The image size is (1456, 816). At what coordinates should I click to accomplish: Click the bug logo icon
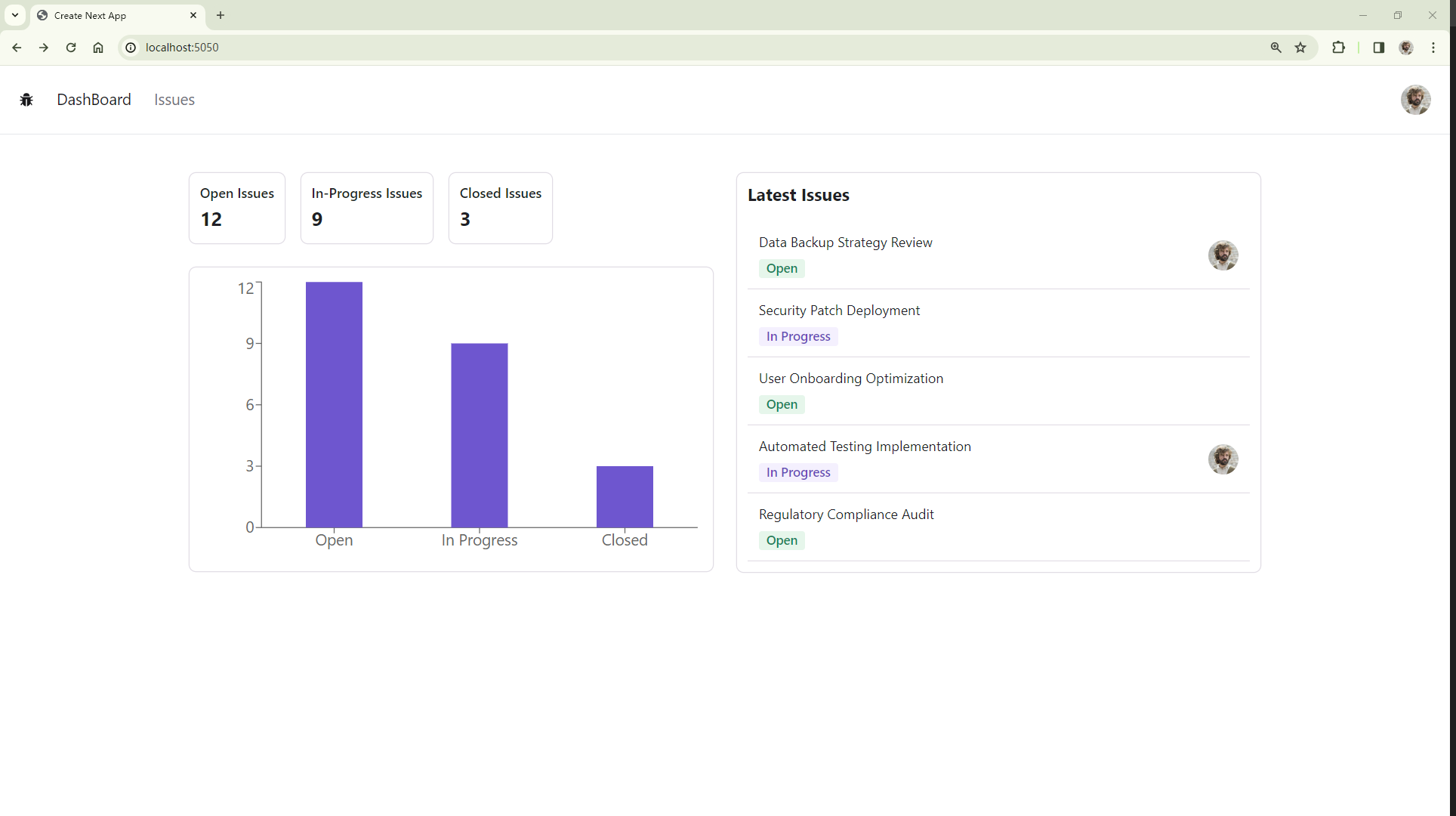pyautogui.click(x=26, y=100)
